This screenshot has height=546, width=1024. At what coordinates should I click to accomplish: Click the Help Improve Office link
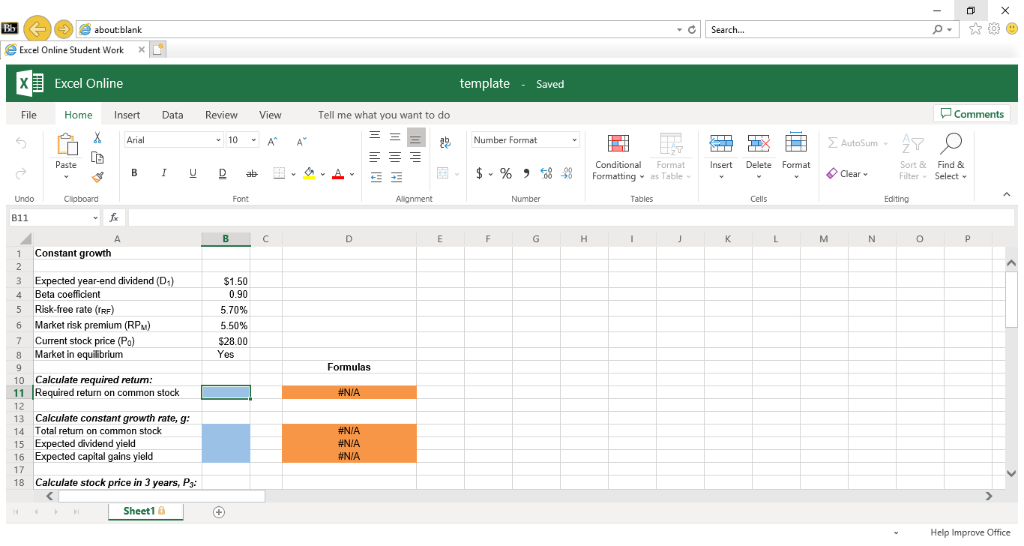pos(969,532)
